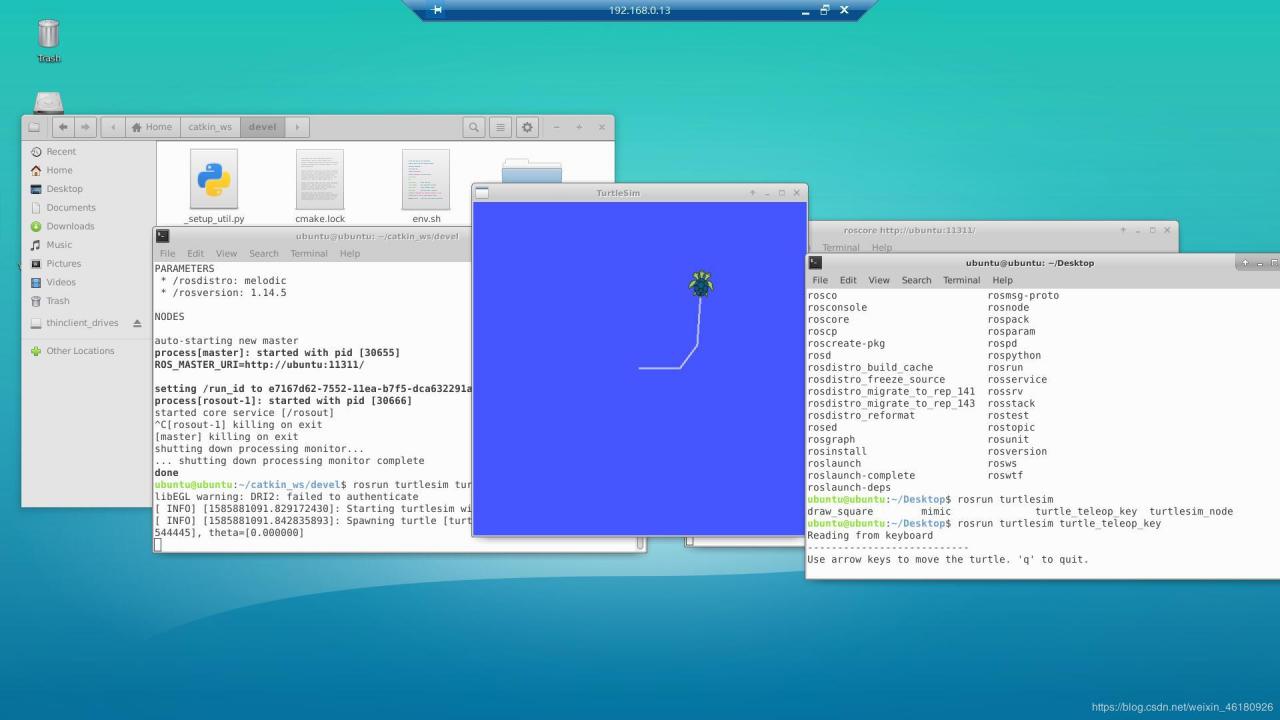1280x720 pixels.
Task: Open file manager settings gear menu
Action: (527, 127)
